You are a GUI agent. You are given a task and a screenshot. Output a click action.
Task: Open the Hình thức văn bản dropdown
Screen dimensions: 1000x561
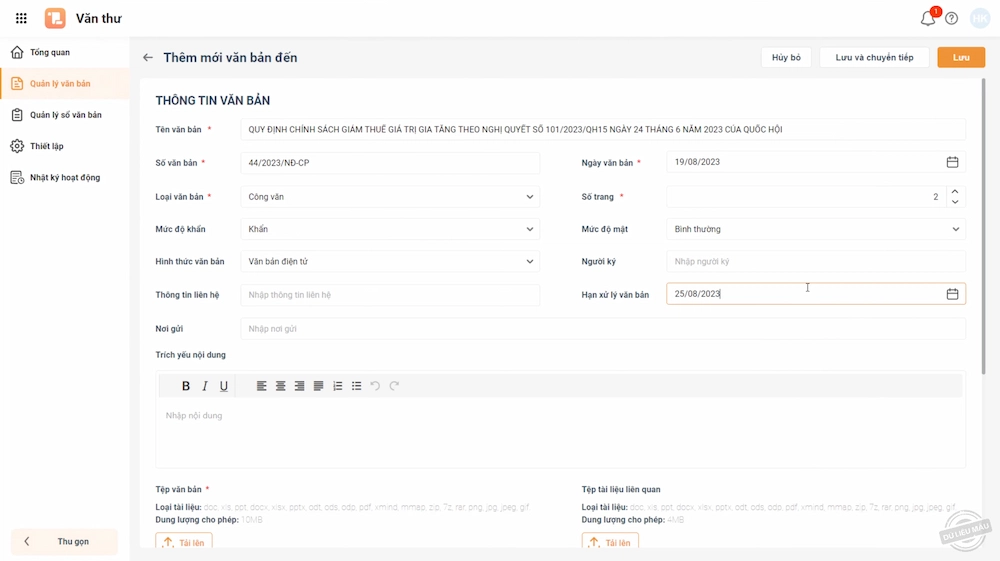click(390, 261)
